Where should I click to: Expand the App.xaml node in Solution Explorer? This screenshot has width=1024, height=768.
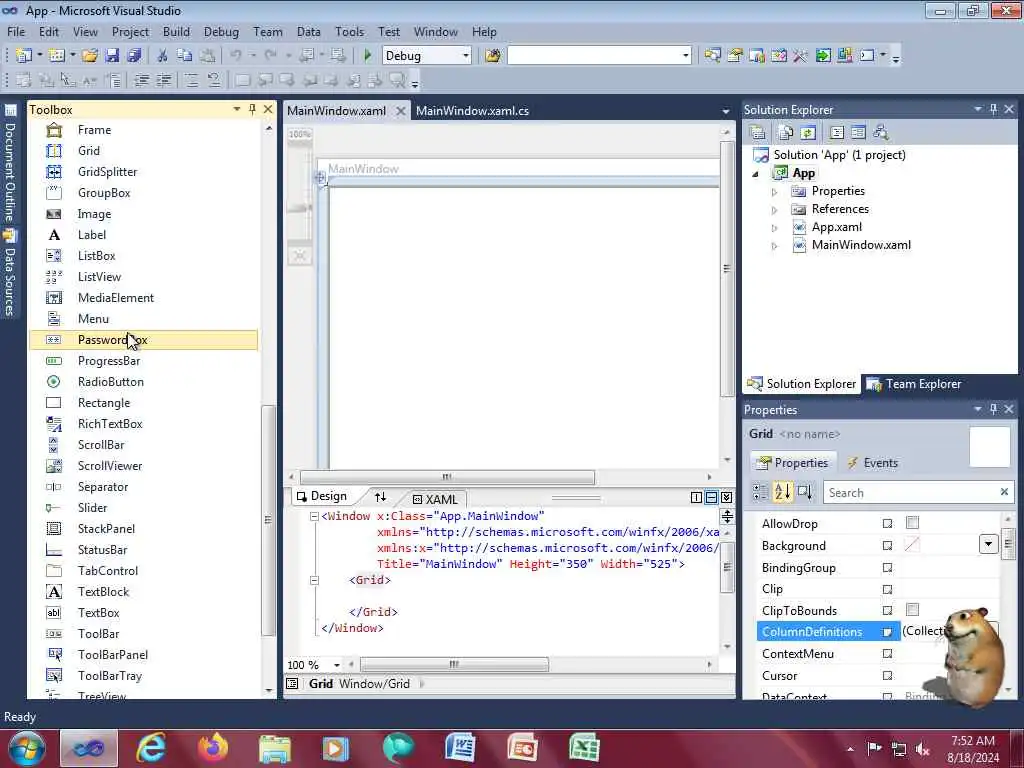(775, 228)
